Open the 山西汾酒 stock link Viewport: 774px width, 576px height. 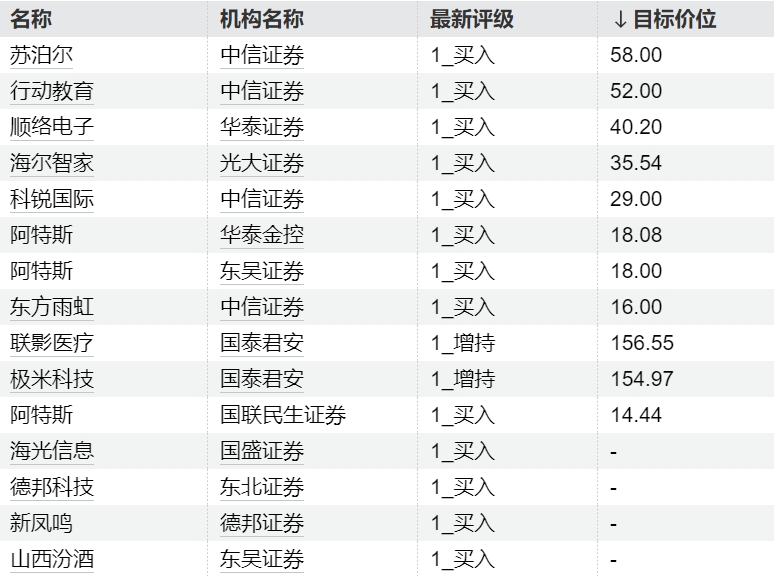point(52,559)
